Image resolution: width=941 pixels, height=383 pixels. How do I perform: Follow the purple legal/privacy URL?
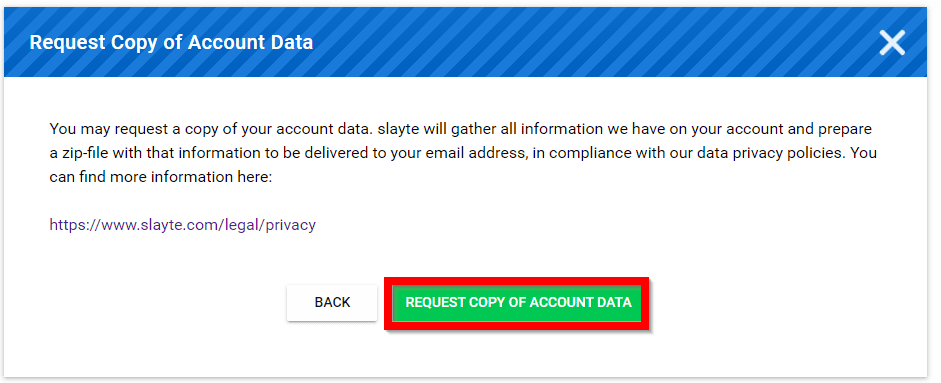point(182,225)
